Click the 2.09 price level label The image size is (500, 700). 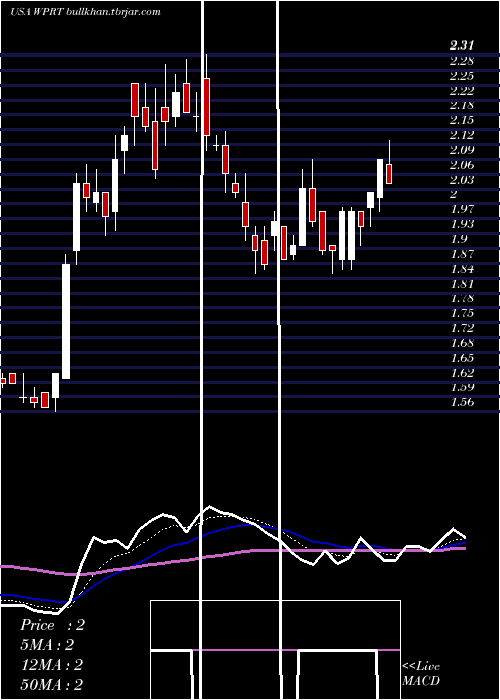tap(462, 150)
